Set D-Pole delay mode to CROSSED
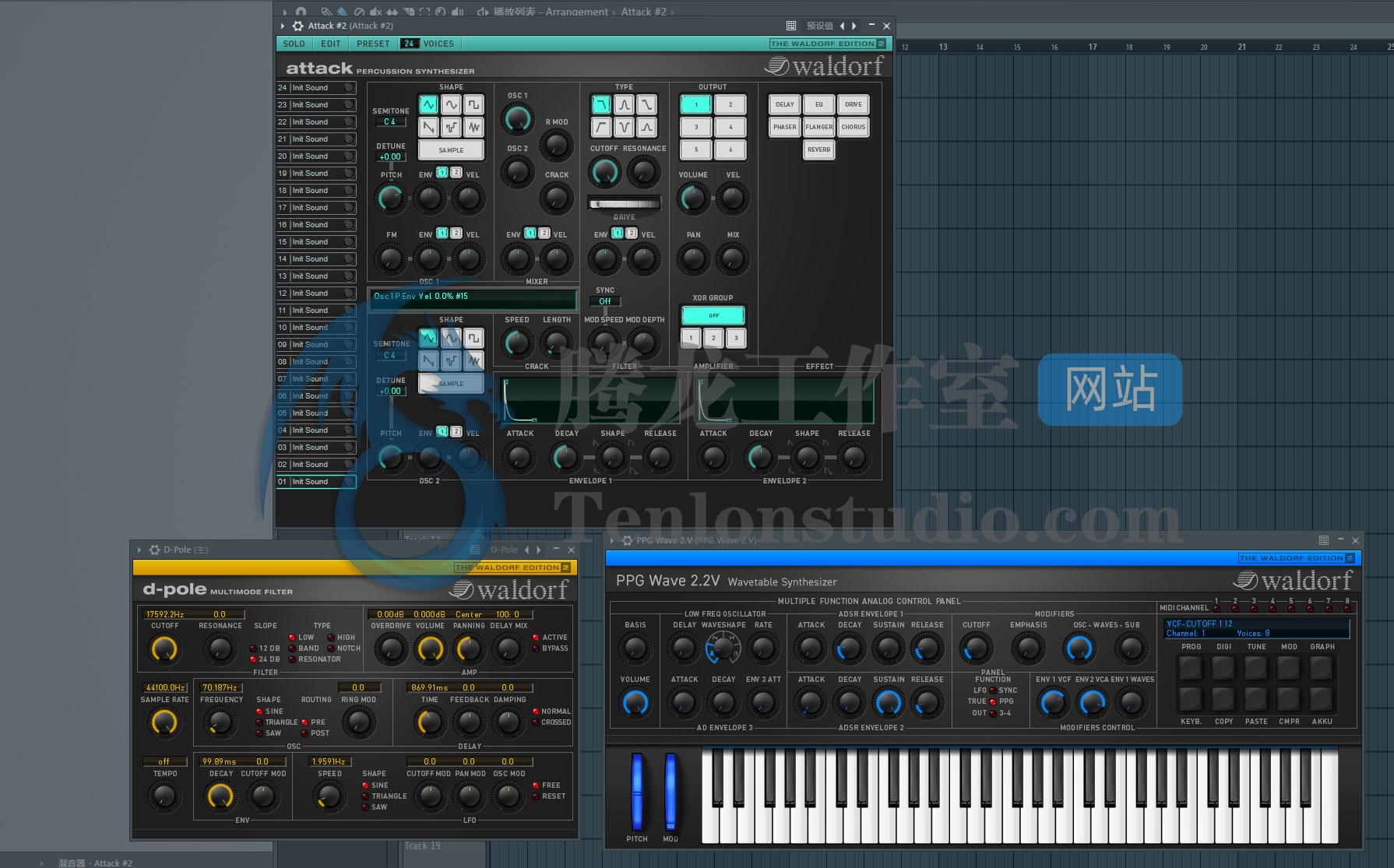1394x868 pixels. click(x=551, y=722)
